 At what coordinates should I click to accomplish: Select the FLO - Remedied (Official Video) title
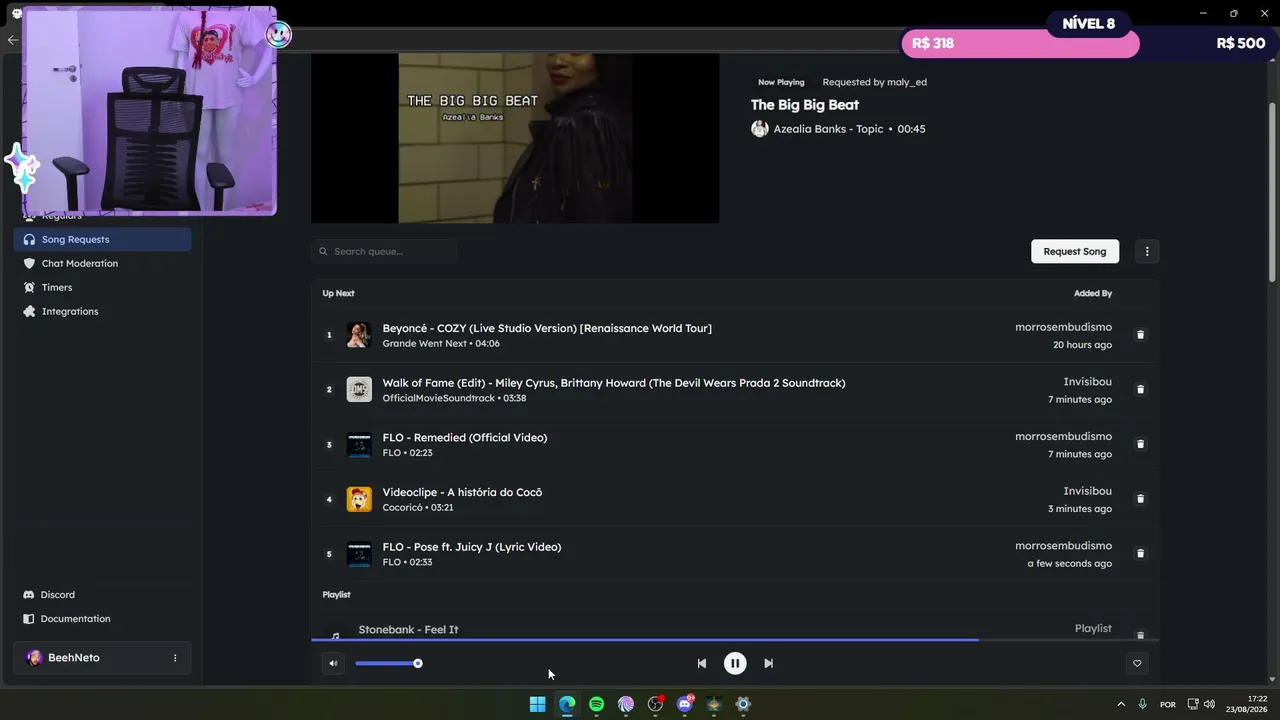tap(465, 438)
